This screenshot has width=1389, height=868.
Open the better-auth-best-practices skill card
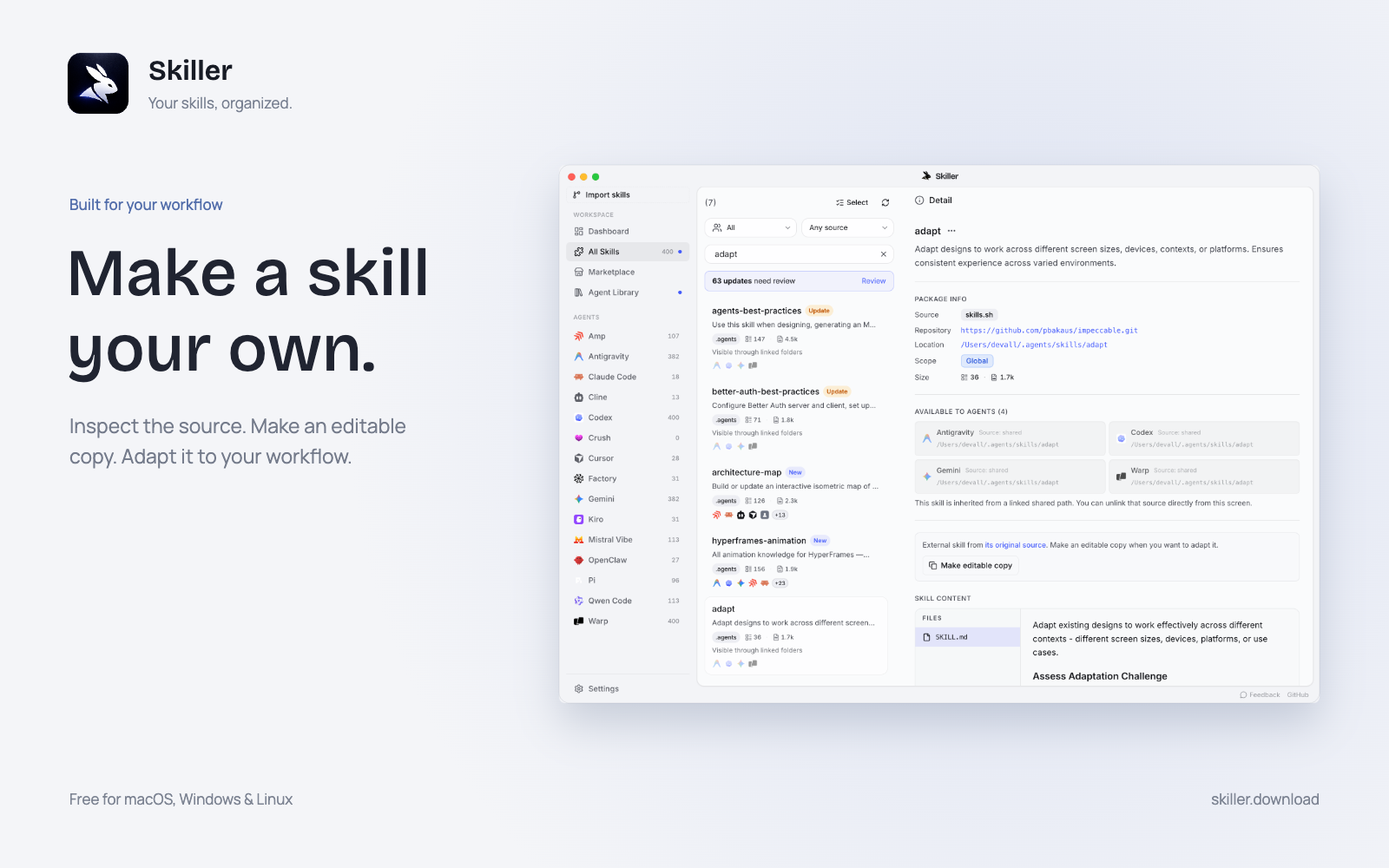click(796, 418)
